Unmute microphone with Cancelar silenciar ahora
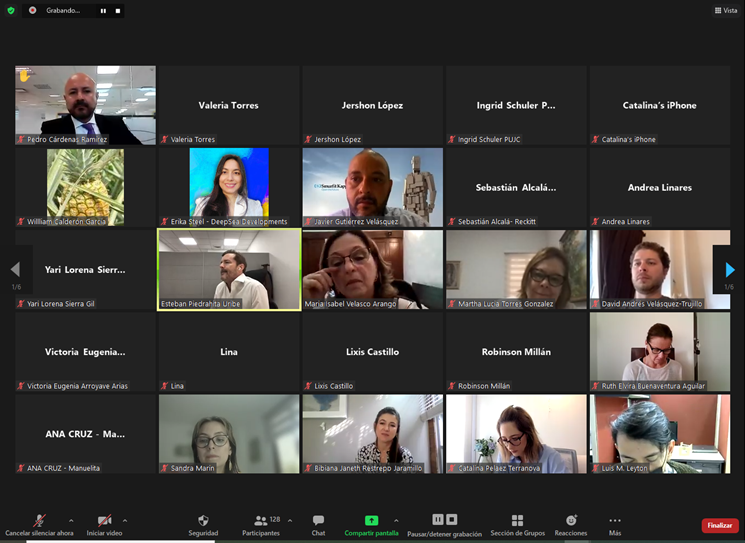The height and width of the screenshot is (543, 745). pos(39,521)
